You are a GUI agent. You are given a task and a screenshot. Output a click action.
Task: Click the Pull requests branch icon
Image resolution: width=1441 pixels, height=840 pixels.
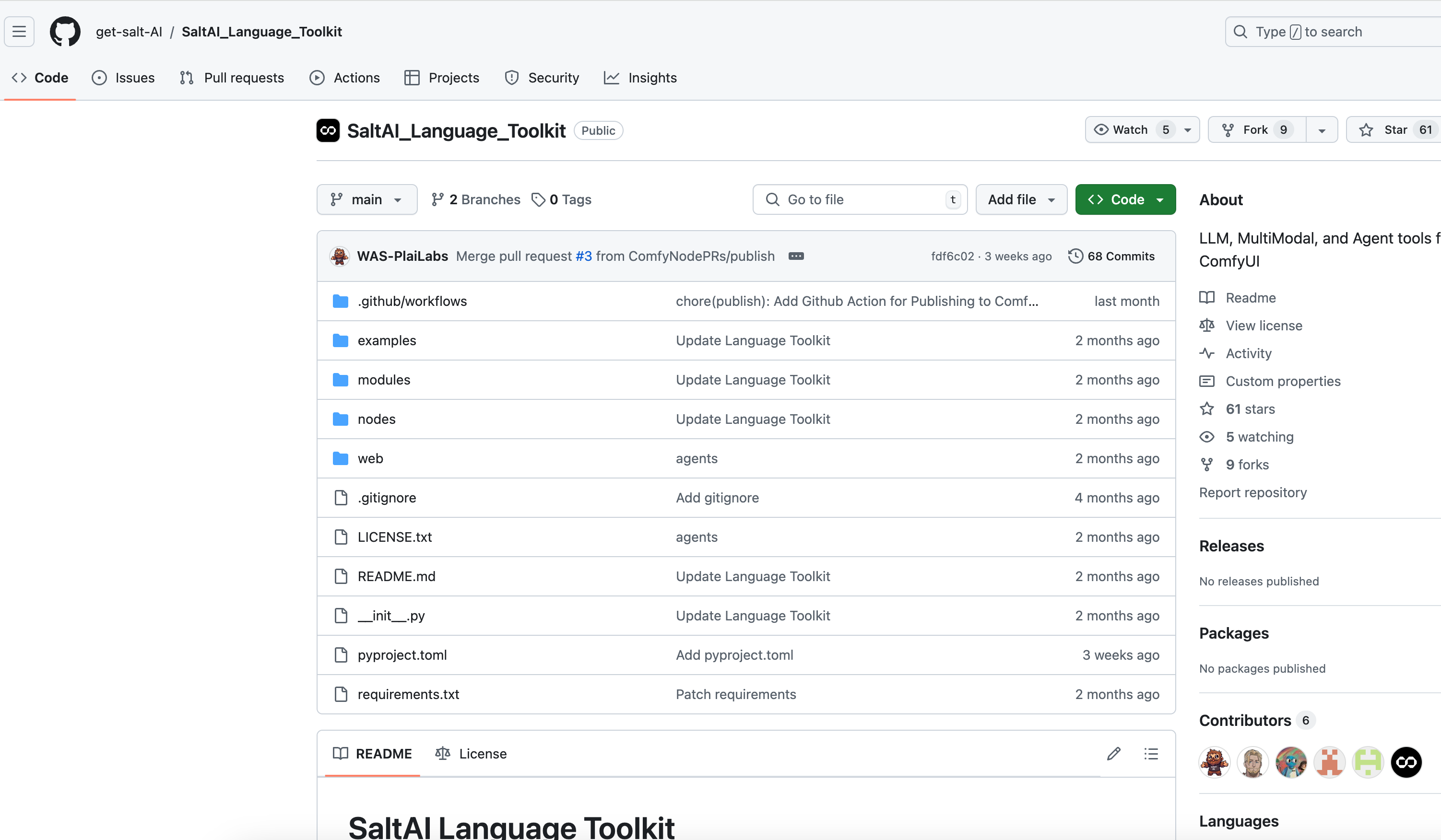coord(186,78)
